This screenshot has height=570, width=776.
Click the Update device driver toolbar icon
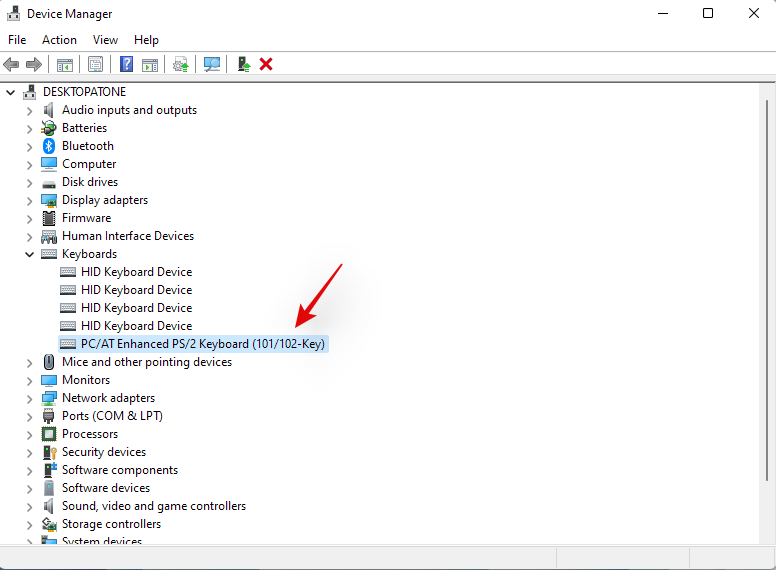180,64
